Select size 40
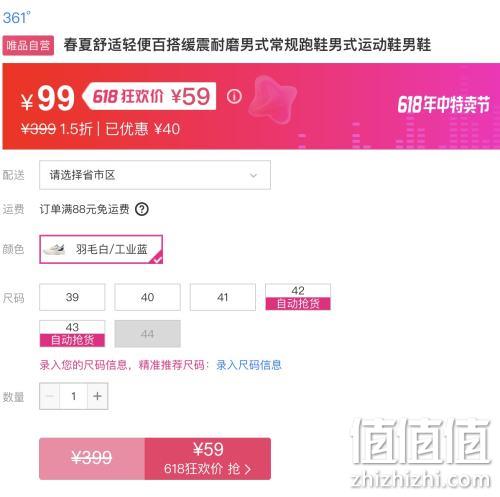The height and width of the screenshot is (497, 500). pyautogui.click(x=147, y=297)
